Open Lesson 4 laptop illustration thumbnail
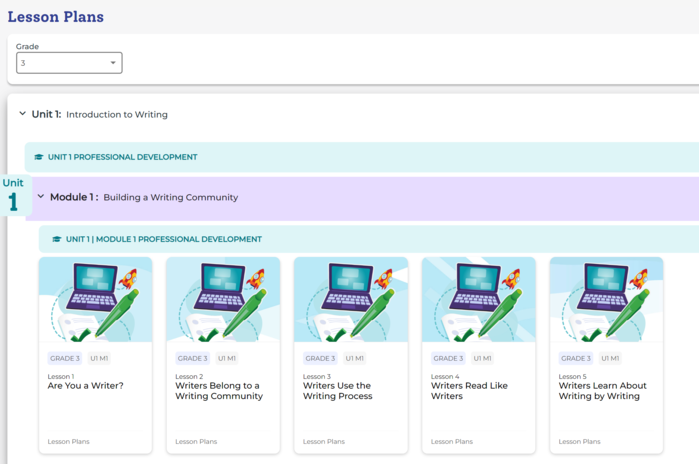699x464 pixels. point(479,300)
